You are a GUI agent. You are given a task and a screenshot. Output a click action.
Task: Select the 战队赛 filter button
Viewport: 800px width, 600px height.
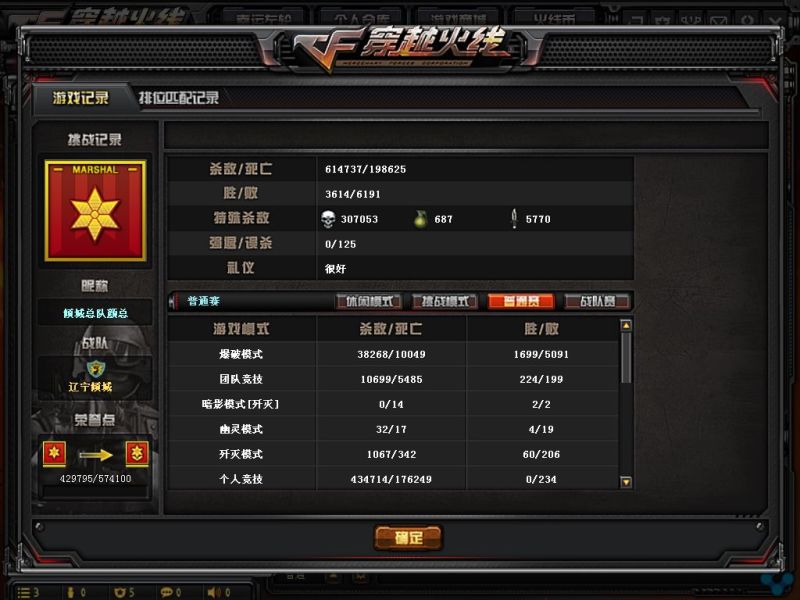597,302
